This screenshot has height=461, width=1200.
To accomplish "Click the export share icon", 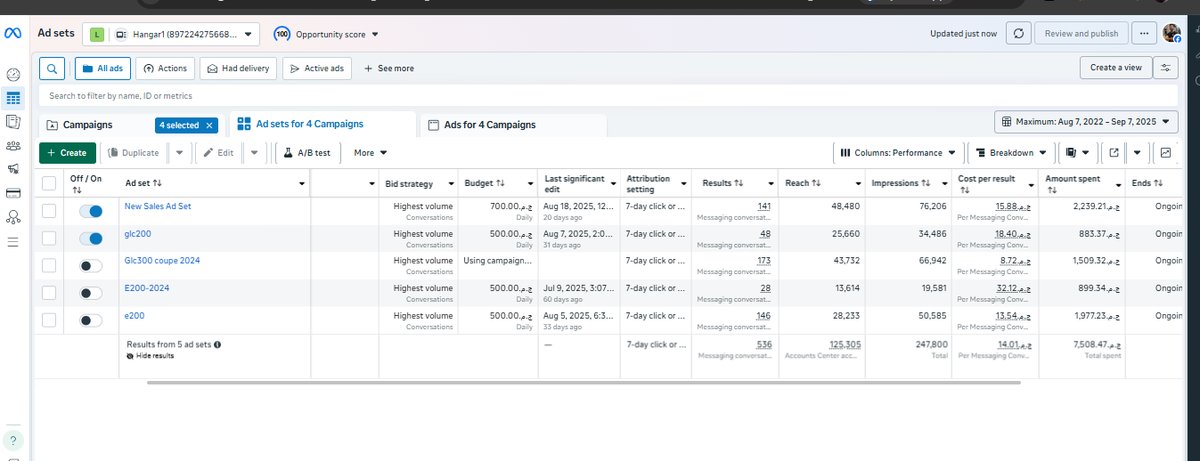I will (1116, 153).
